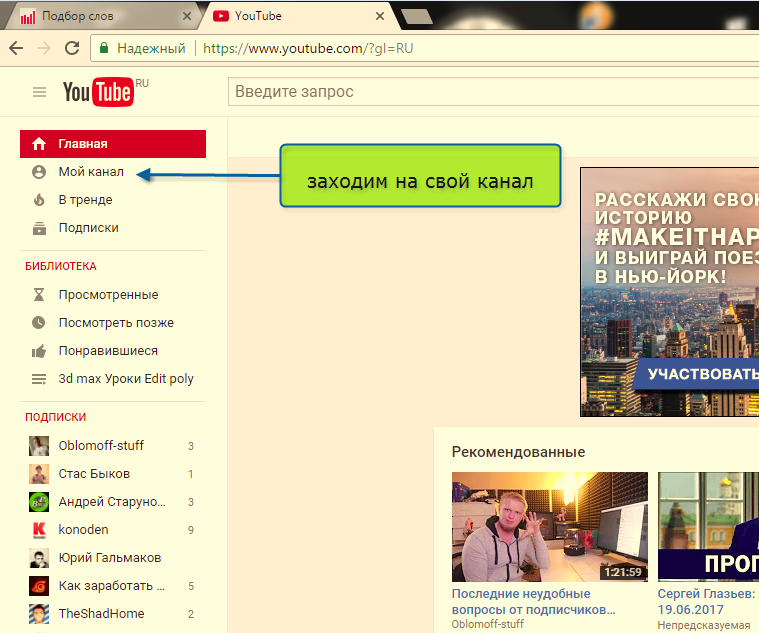
Task: Open Главная in the sidebar
Action: (113, 144)
